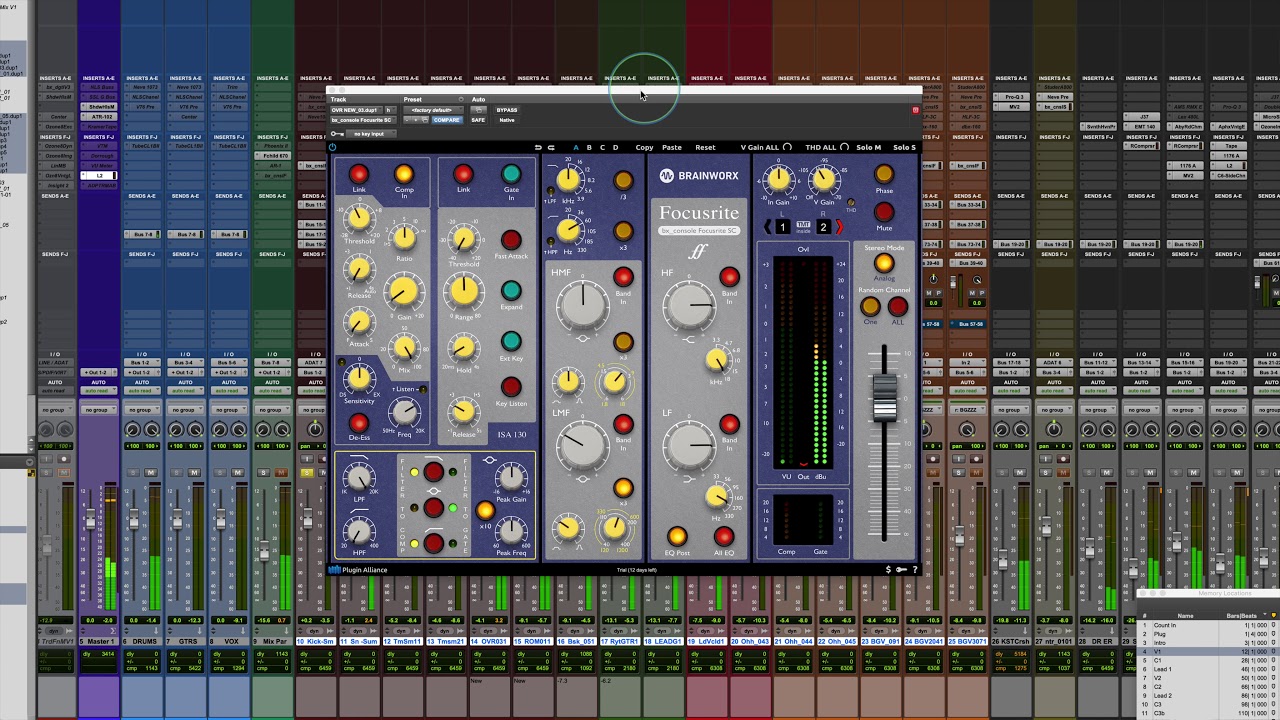Toggle the De-Ess button
The height and width of the screenshot is (720, 1280).
pyautogui.click(x=358, y=424)
